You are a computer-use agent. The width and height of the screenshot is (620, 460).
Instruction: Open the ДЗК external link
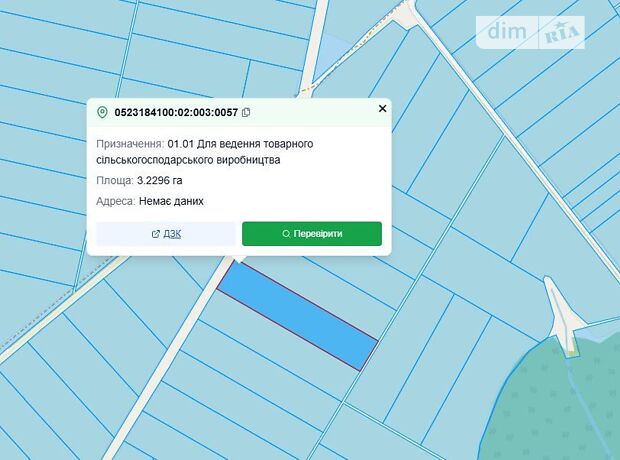166,234
